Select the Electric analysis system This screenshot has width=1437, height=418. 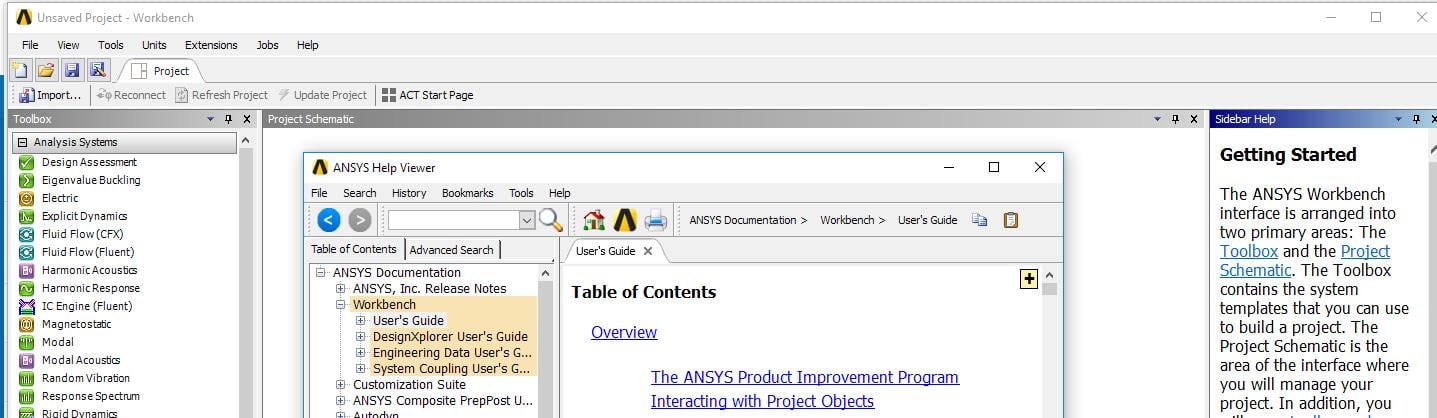click(60, 198)
